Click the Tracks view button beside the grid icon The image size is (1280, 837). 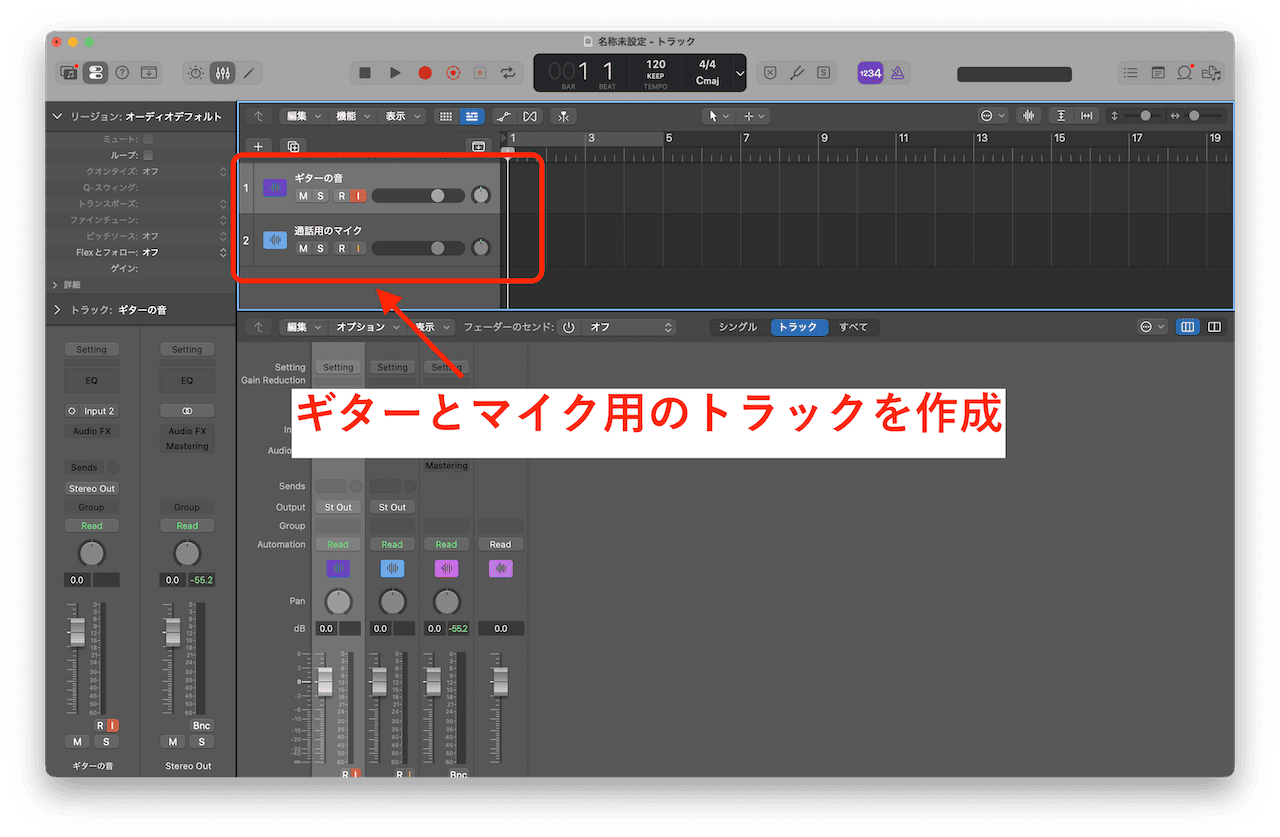pos(471,116)
